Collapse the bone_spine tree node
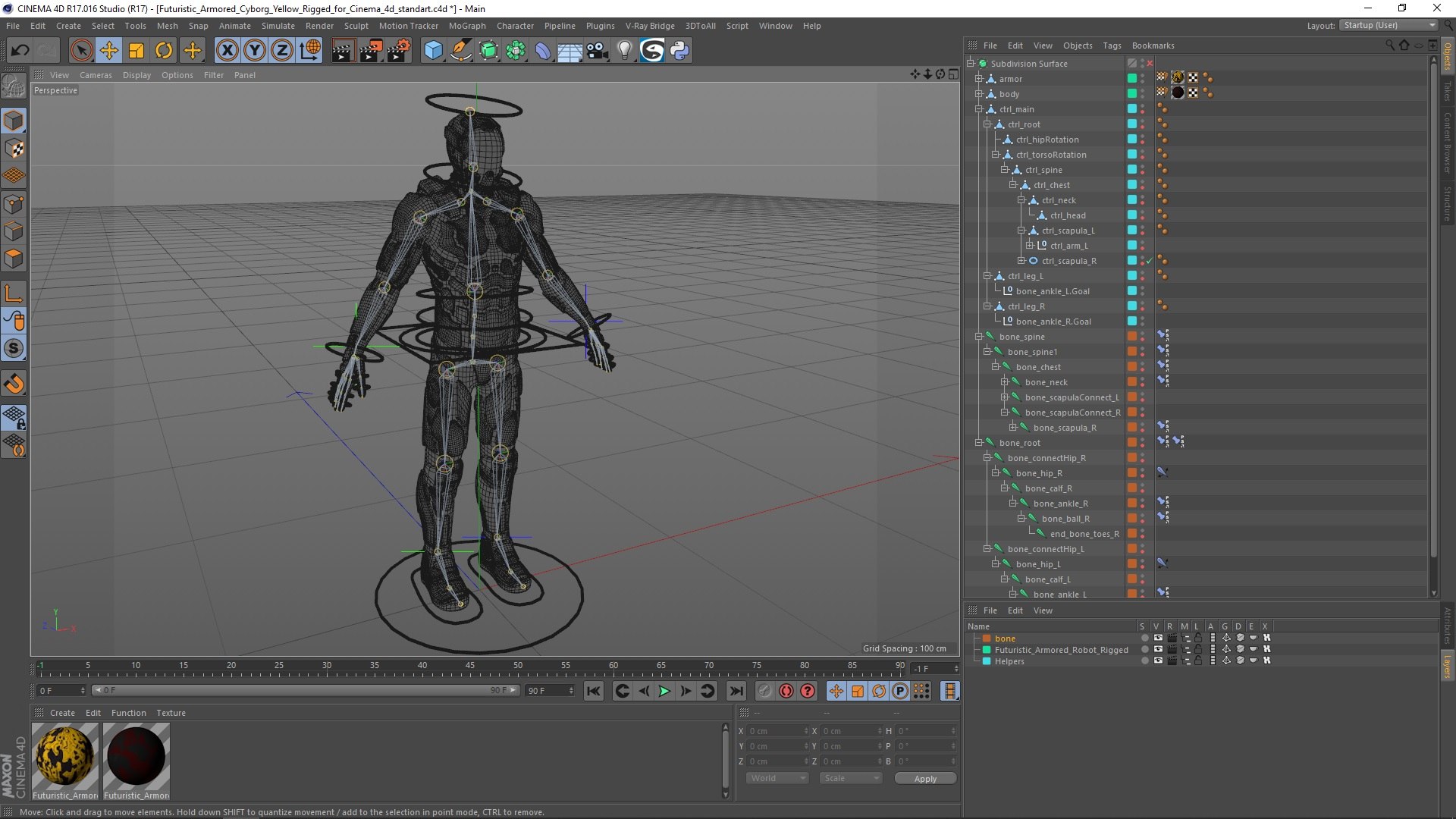 click(x=979, y=337)
